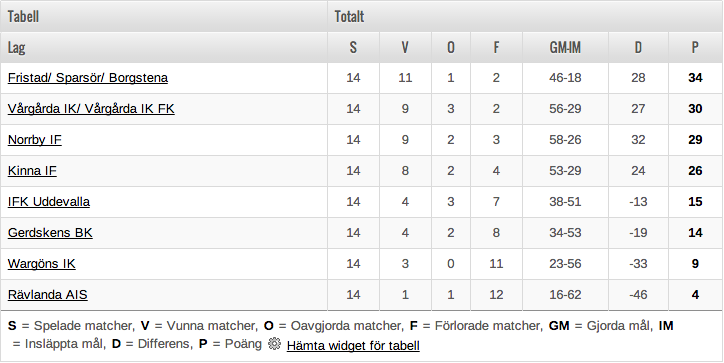Screen dimensions: 724x363
Task: Click the GM-IM column header
Action: pyautogui.click(x=565, y=47)
